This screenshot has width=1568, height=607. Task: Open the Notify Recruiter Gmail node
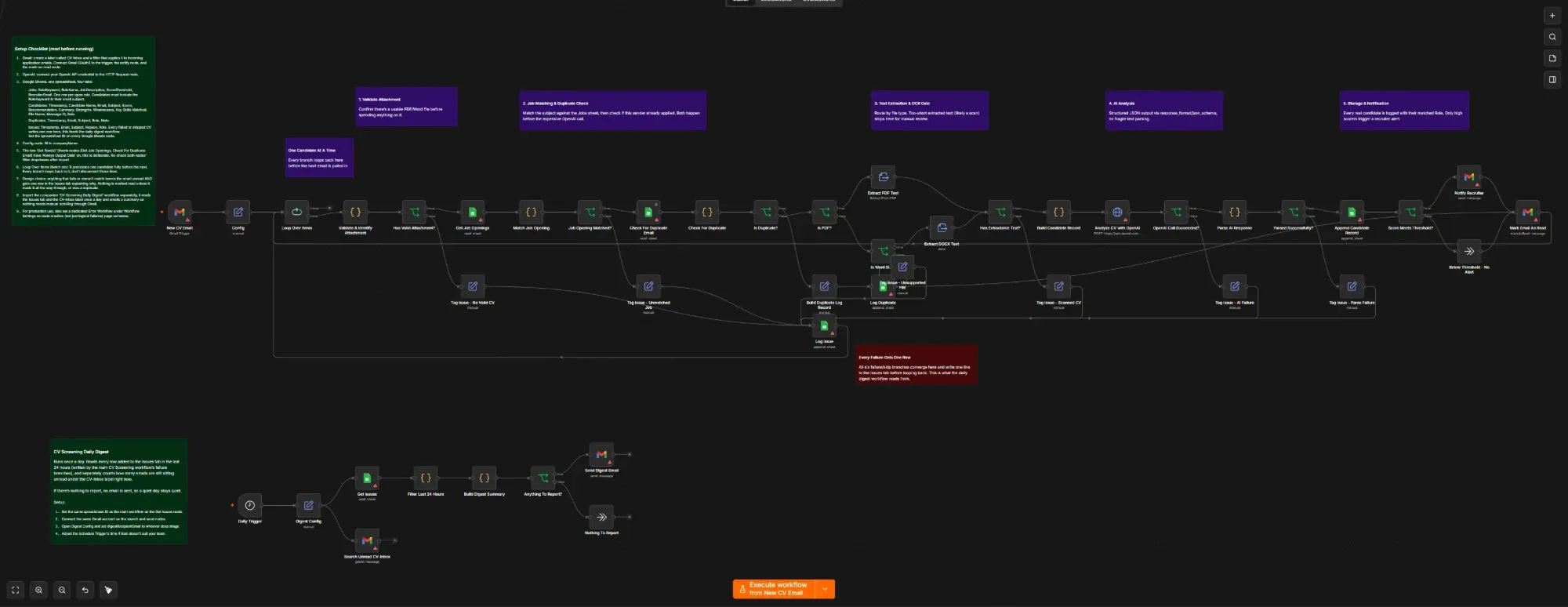1469,176
